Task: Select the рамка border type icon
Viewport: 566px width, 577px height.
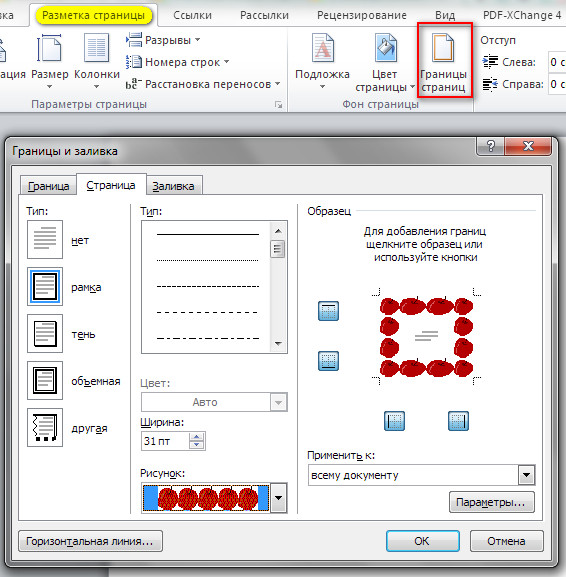Action: click(x=45, y=287)
